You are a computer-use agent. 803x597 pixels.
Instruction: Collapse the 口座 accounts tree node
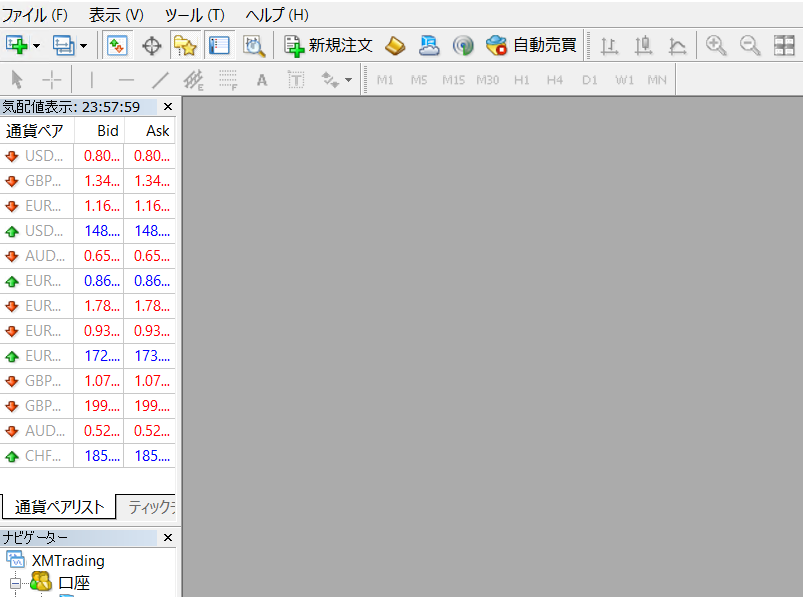tap(16, 583)
